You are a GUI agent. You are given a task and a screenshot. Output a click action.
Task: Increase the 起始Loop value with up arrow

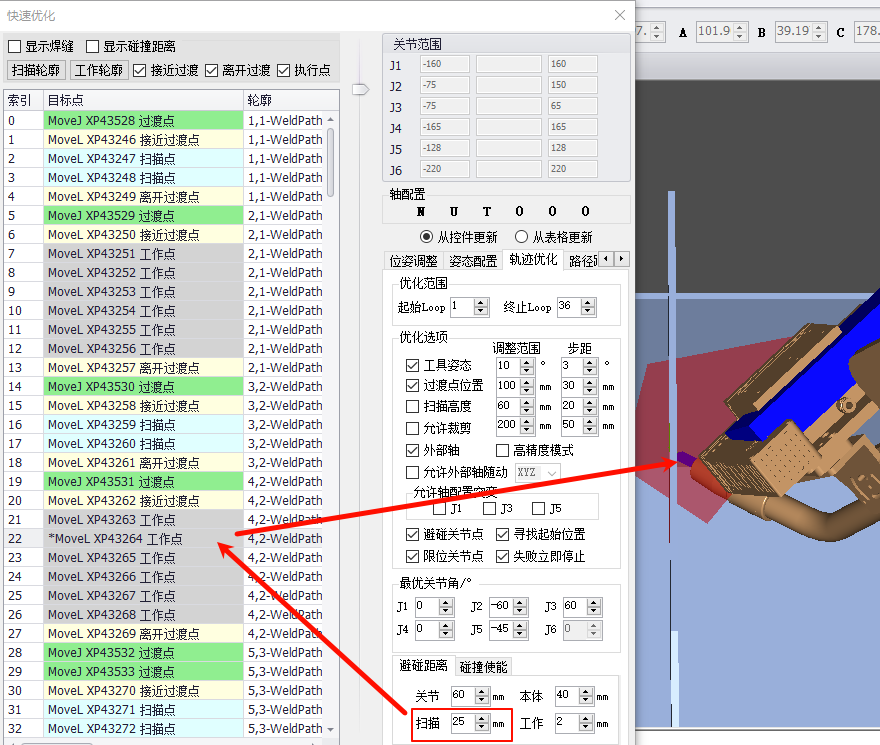pos(482,302)
